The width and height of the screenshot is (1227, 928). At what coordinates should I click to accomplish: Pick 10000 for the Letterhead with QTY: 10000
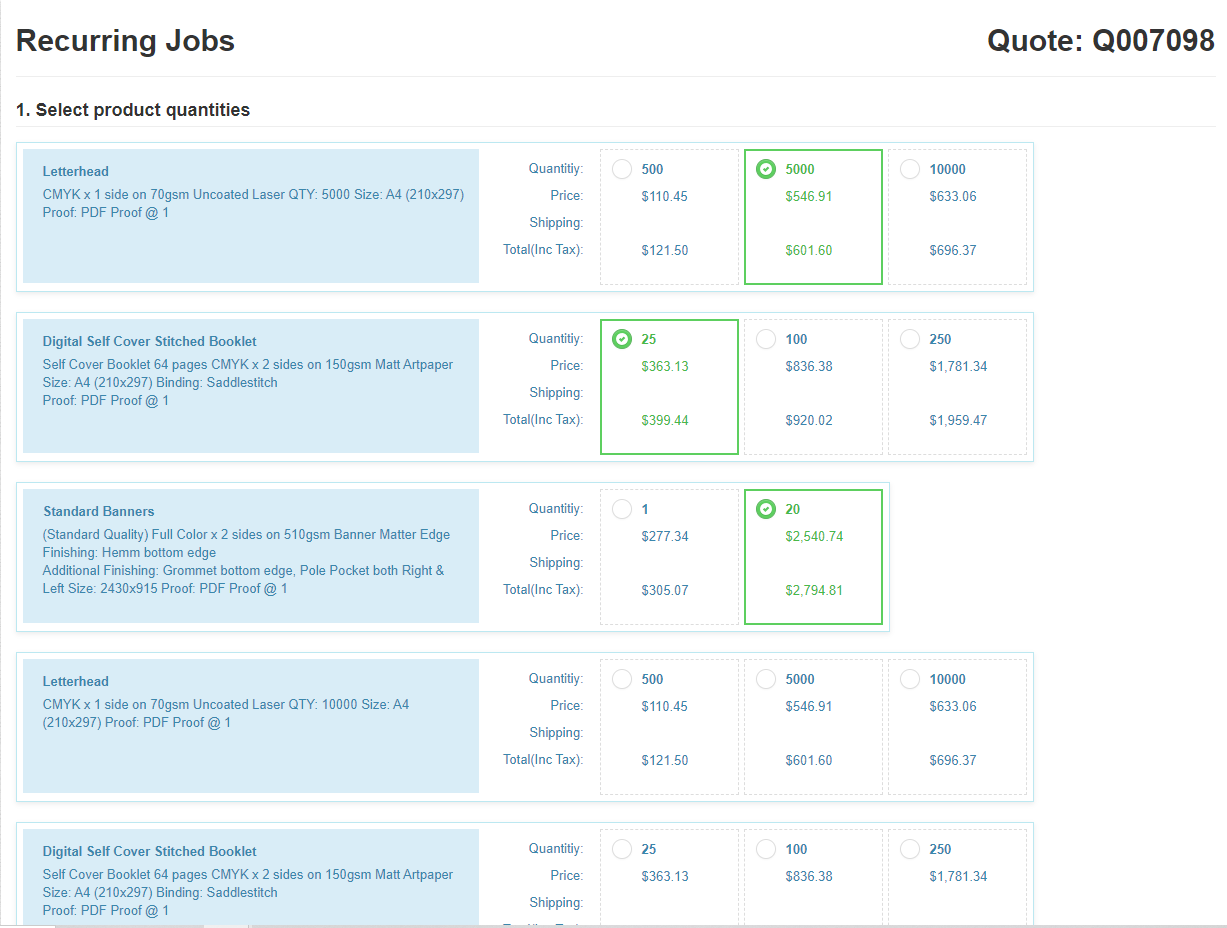click(x=910, y=679)
